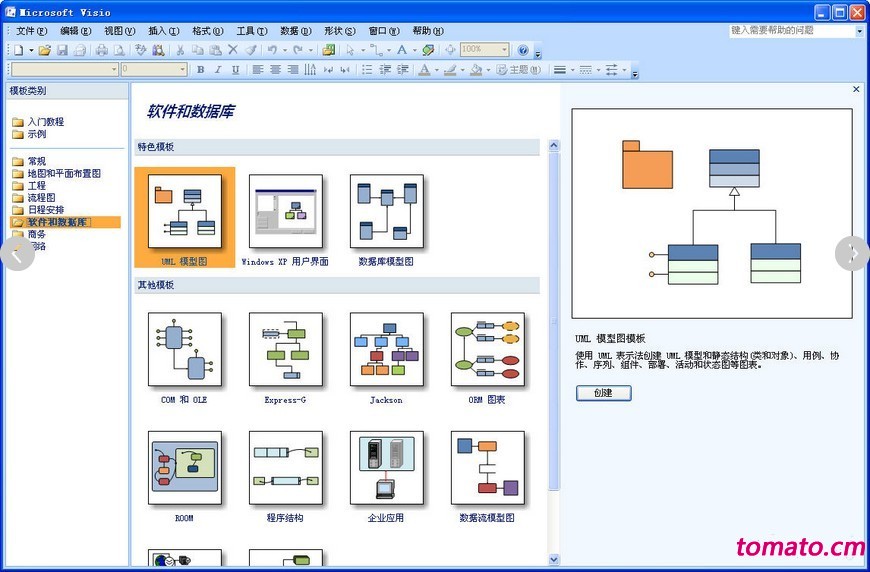Click the 主题 toolbar button
The height and width of the screenshot is (572, 870).
point(518,70)
